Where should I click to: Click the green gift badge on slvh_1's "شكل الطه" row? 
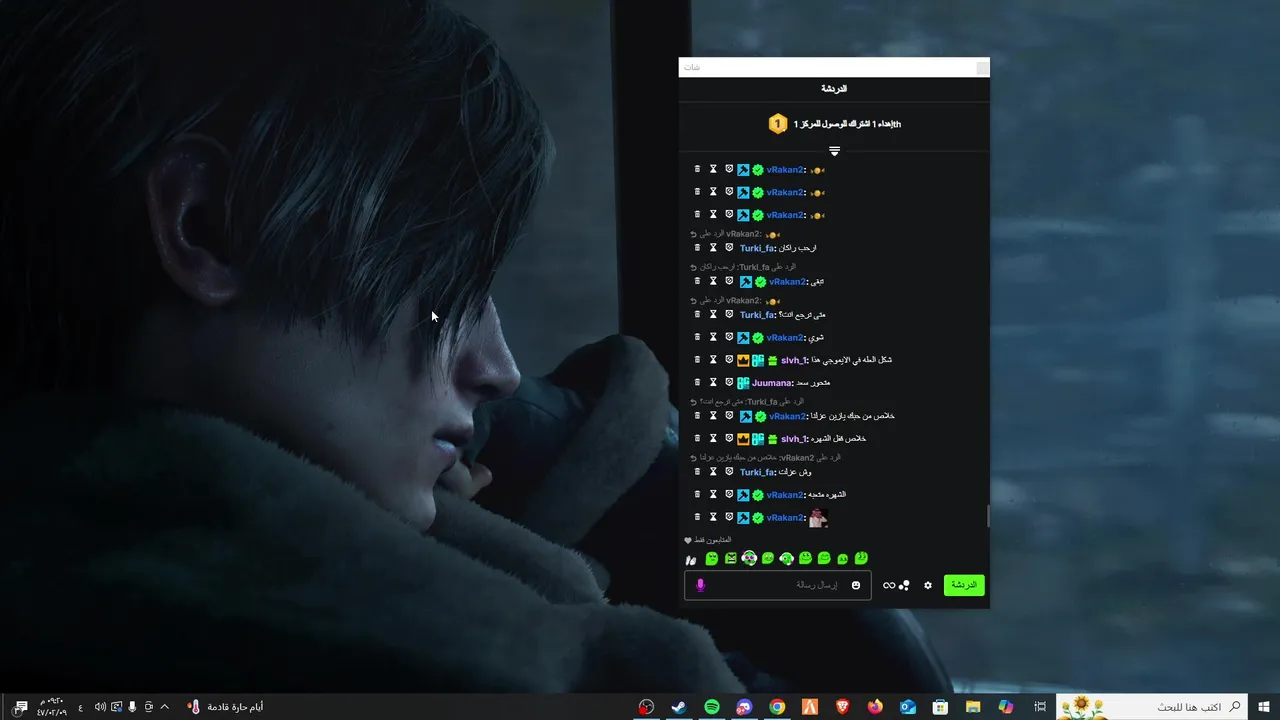(x=772, y=360)
